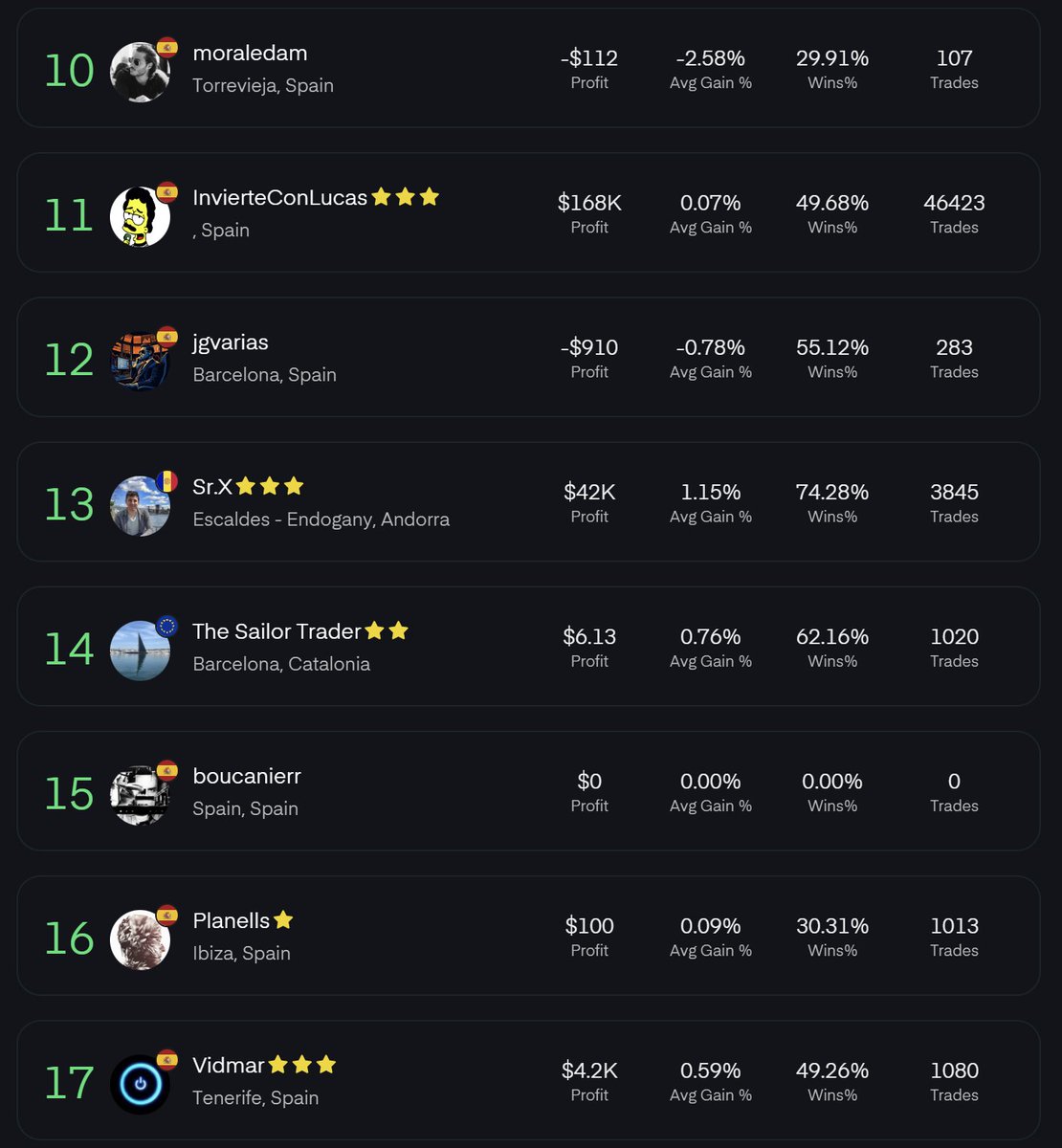Click Spain flag badge on moraledam
Screen dimensions: 1062x1148
pyautogui.click(x=167, y=47)
